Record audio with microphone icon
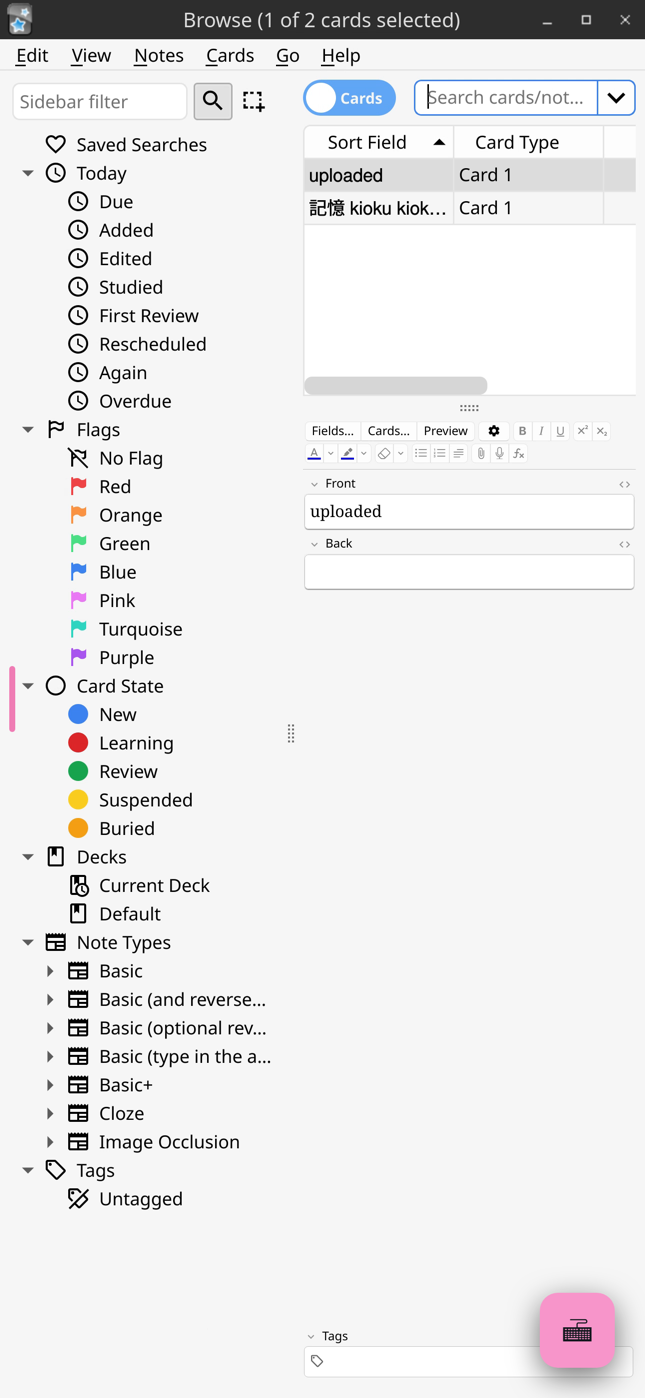Viewport: 645px width, 1398px height. point(500,454)
